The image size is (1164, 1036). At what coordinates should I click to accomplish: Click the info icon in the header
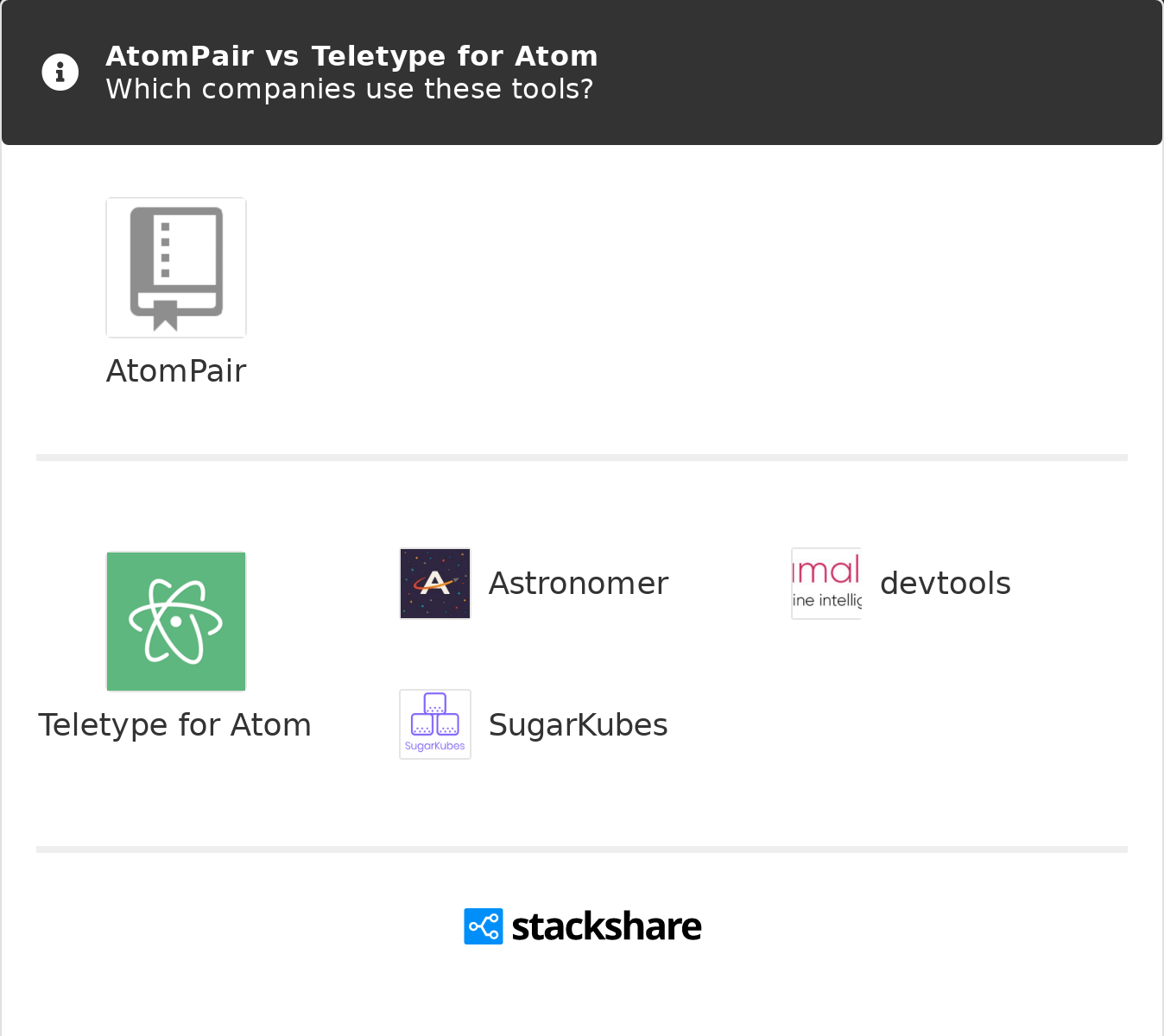(x=60, y=72)
